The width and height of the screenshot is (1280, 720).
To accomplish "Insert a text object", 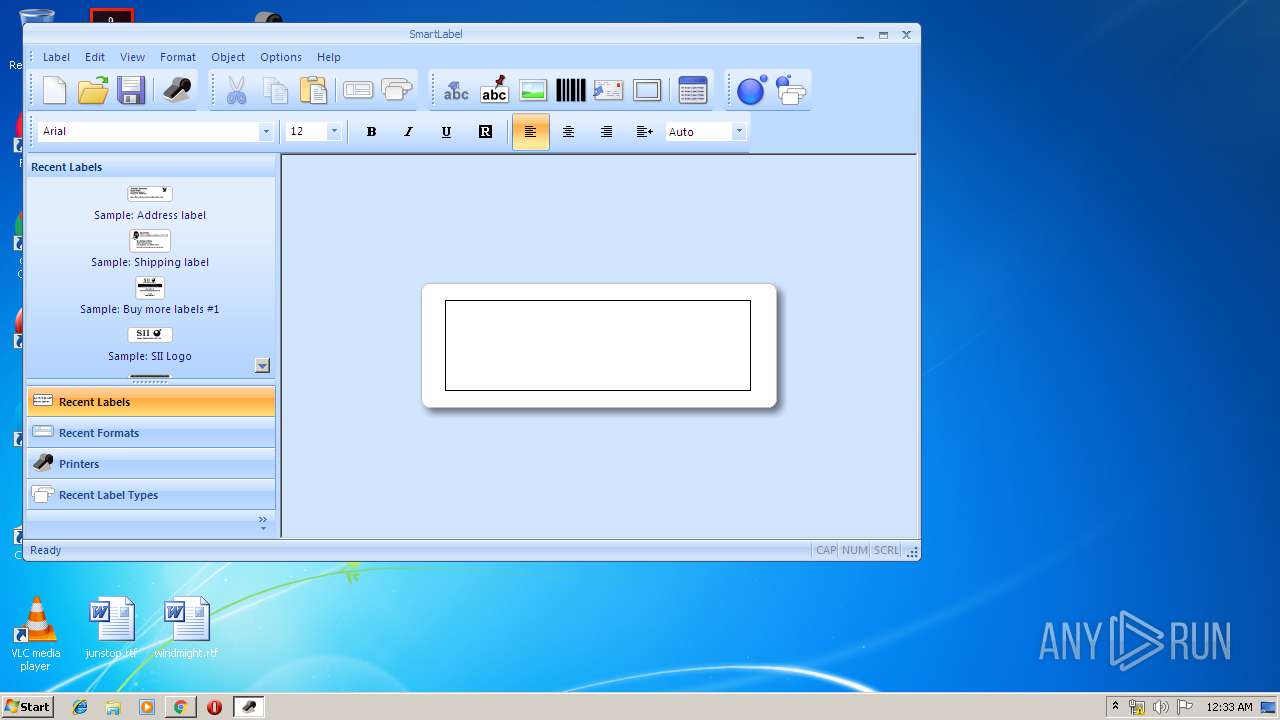I will pos(456,91).
